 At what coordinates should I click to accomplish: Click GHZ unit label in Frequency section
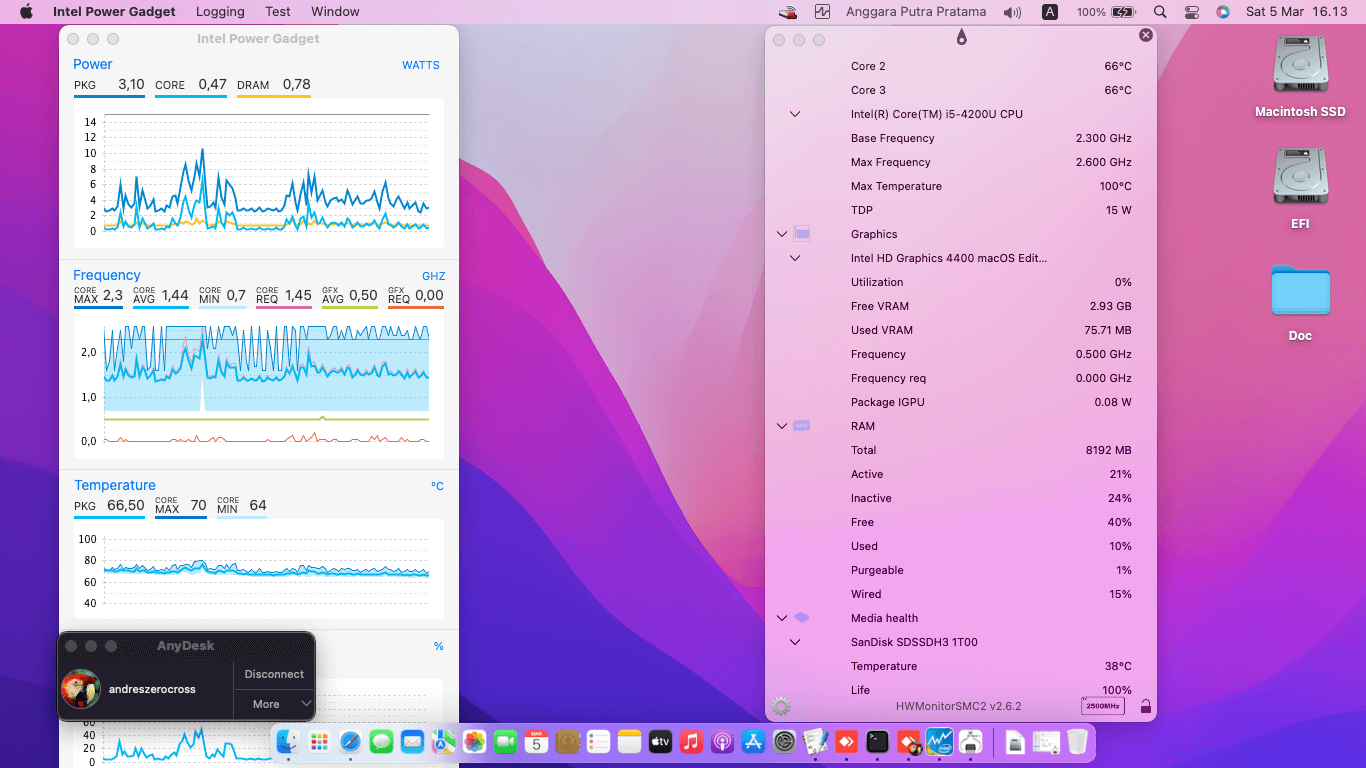433,276
